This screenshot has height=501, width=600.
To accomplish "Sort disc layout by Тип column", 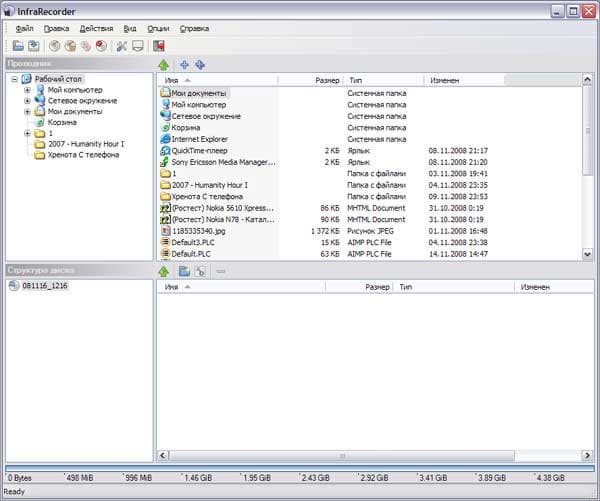I will click(x=453, y=287).
